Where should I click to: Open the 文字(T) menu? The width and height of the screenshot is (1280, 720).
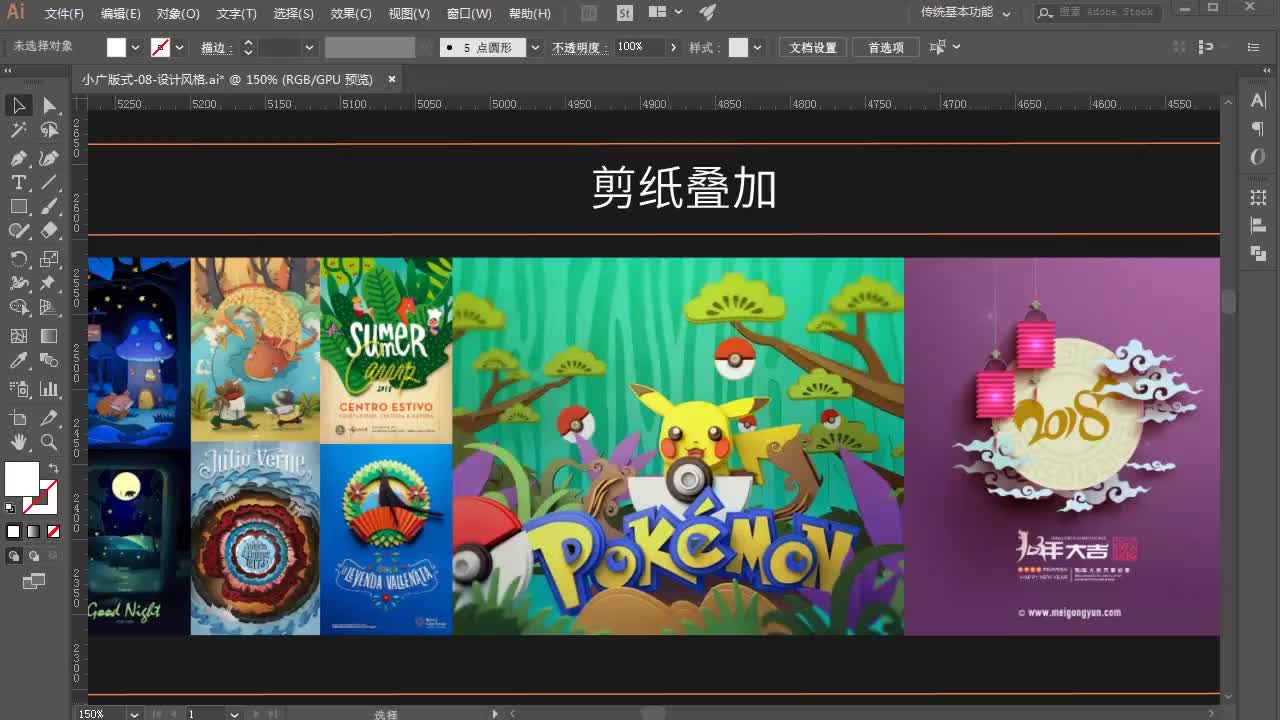(x=237, y=14)
